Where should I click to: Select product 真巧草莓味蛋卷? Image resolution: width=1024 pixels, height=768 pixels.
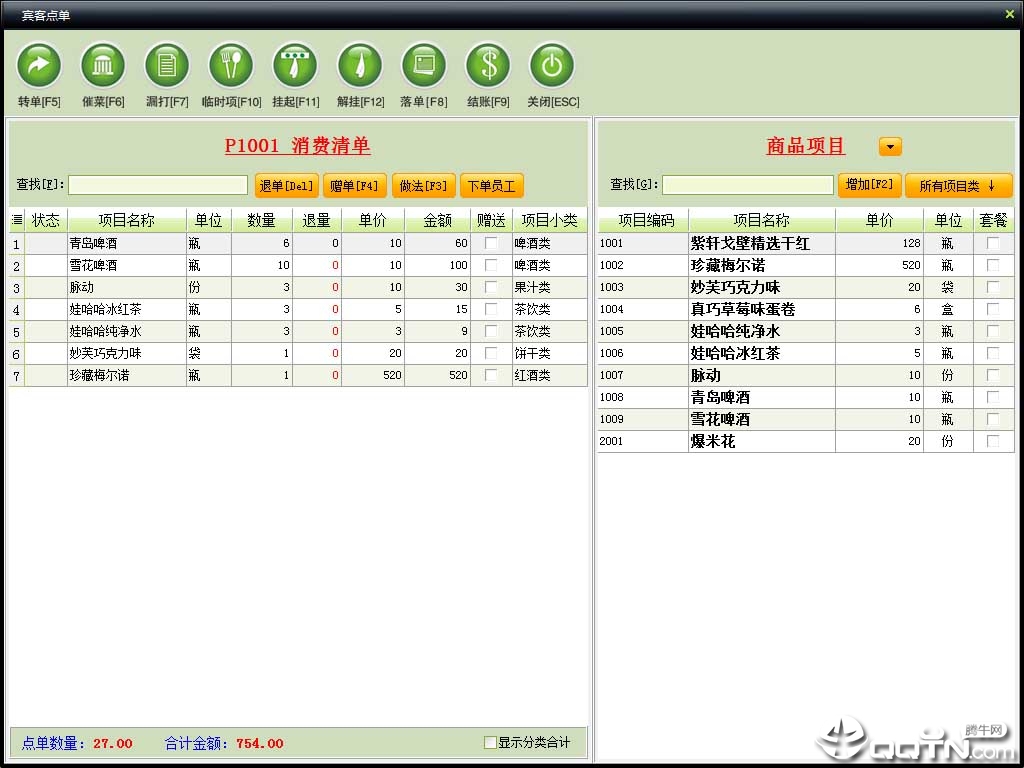pos(806,309)
